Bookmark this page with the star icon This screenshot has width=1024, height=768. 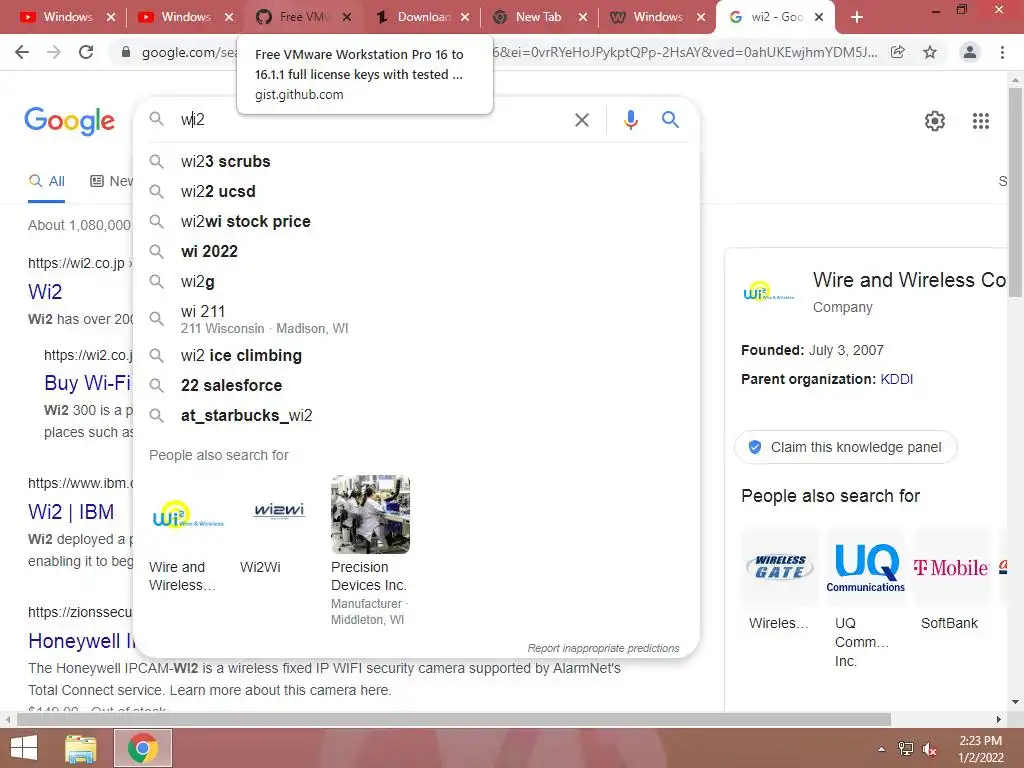coord(930,52)
